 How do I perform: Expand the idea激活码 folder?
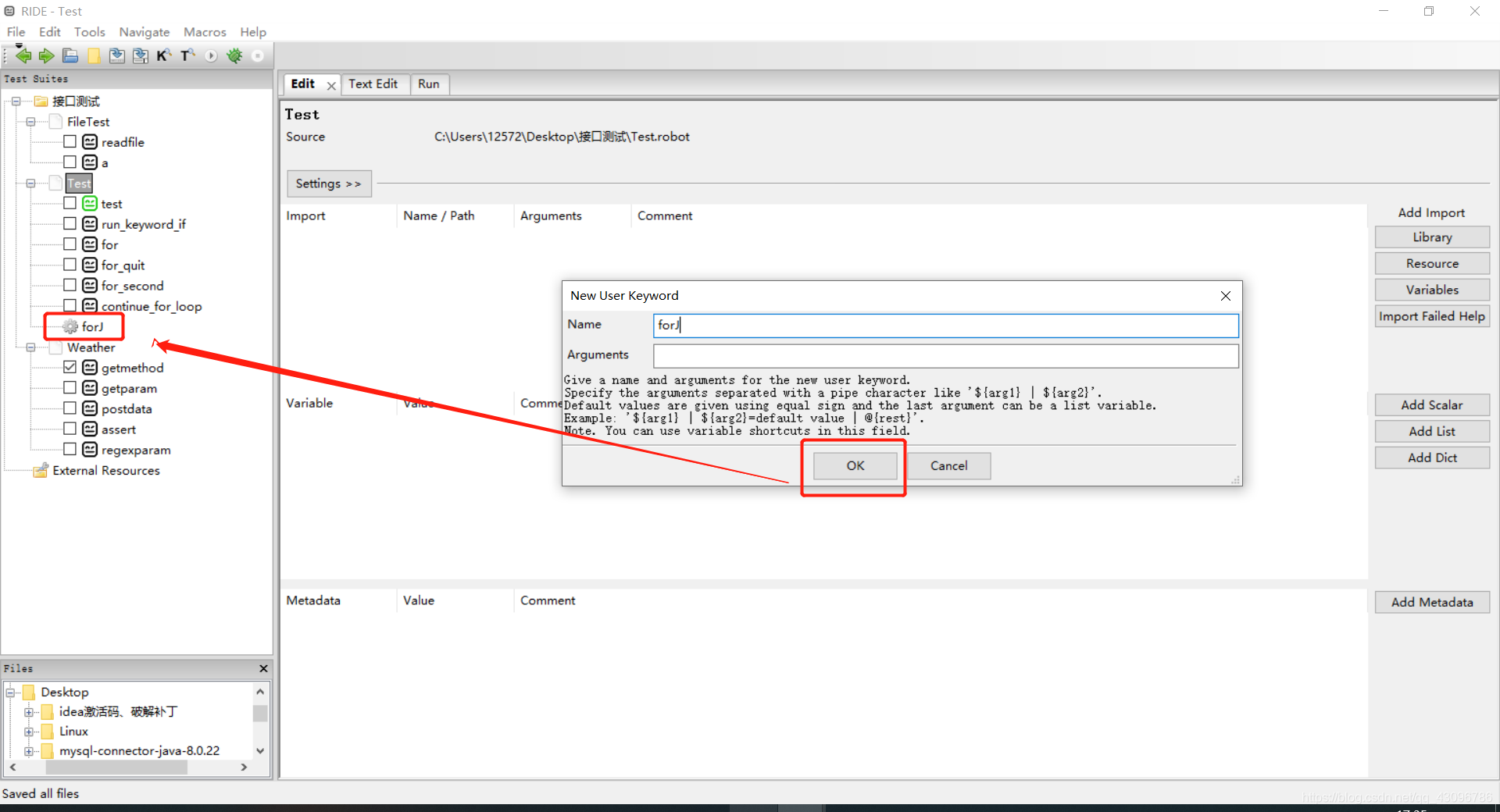pyautogui.click(x=29, y=711)
